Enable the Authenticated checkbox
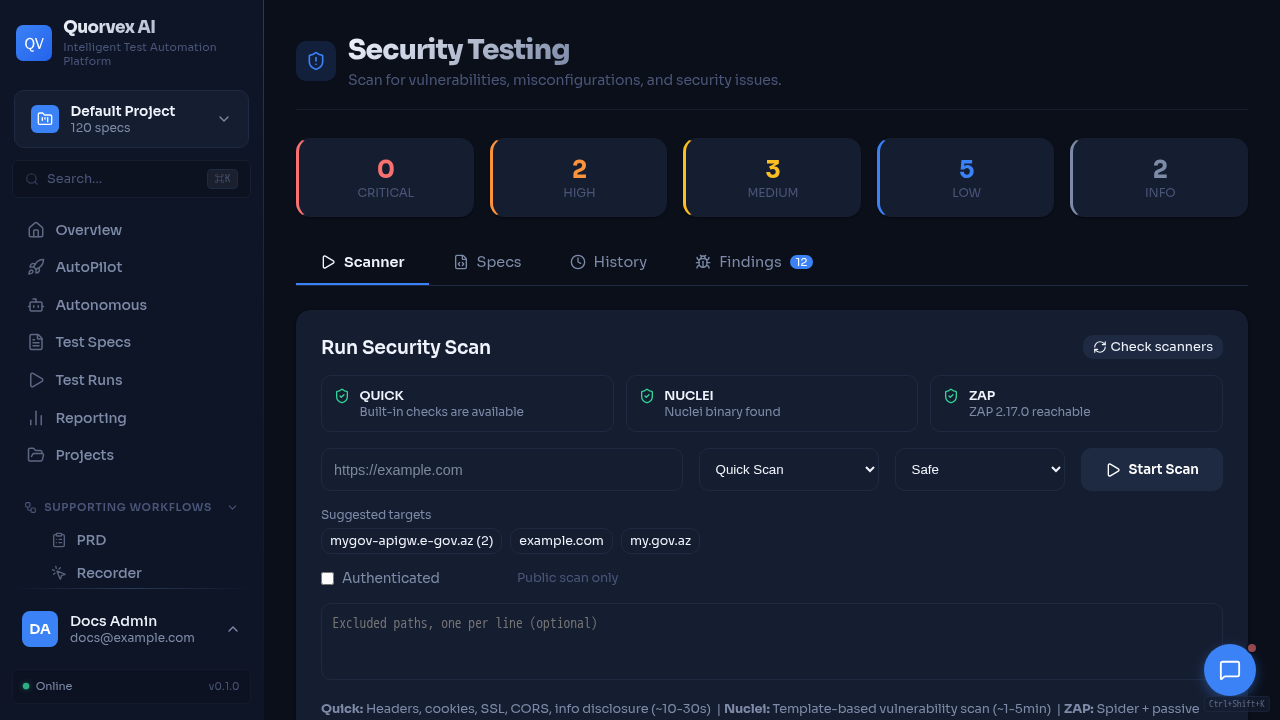The image size is (1280, 720). [327, 578]
